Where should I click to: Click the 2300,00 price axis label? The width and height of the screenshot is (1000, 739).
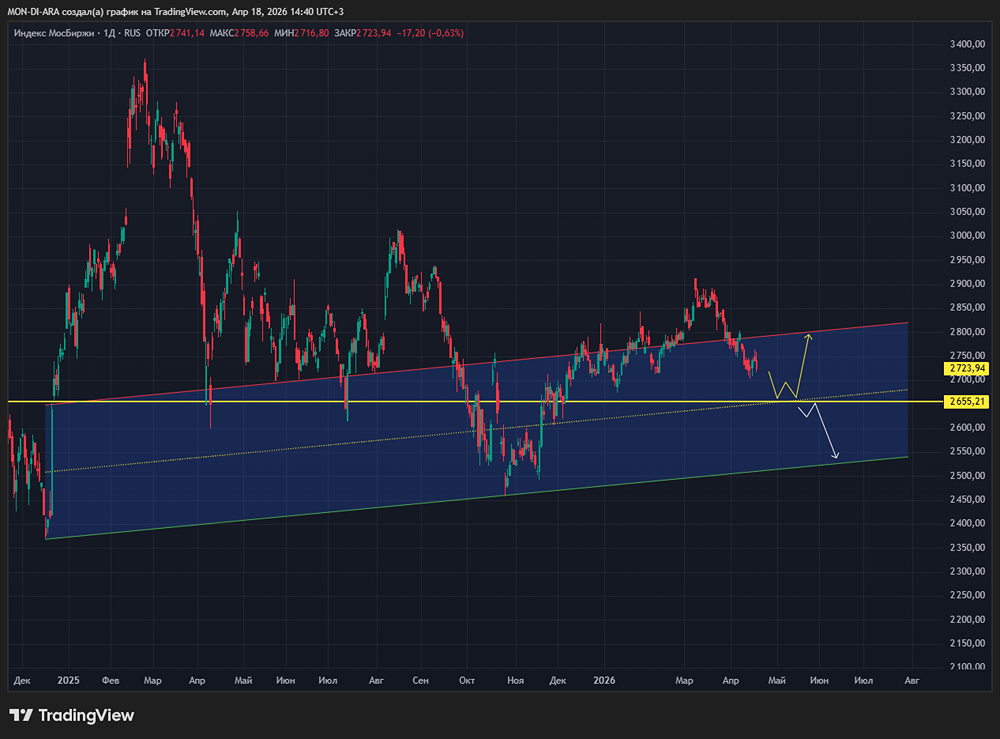click(x=967, y=571)
